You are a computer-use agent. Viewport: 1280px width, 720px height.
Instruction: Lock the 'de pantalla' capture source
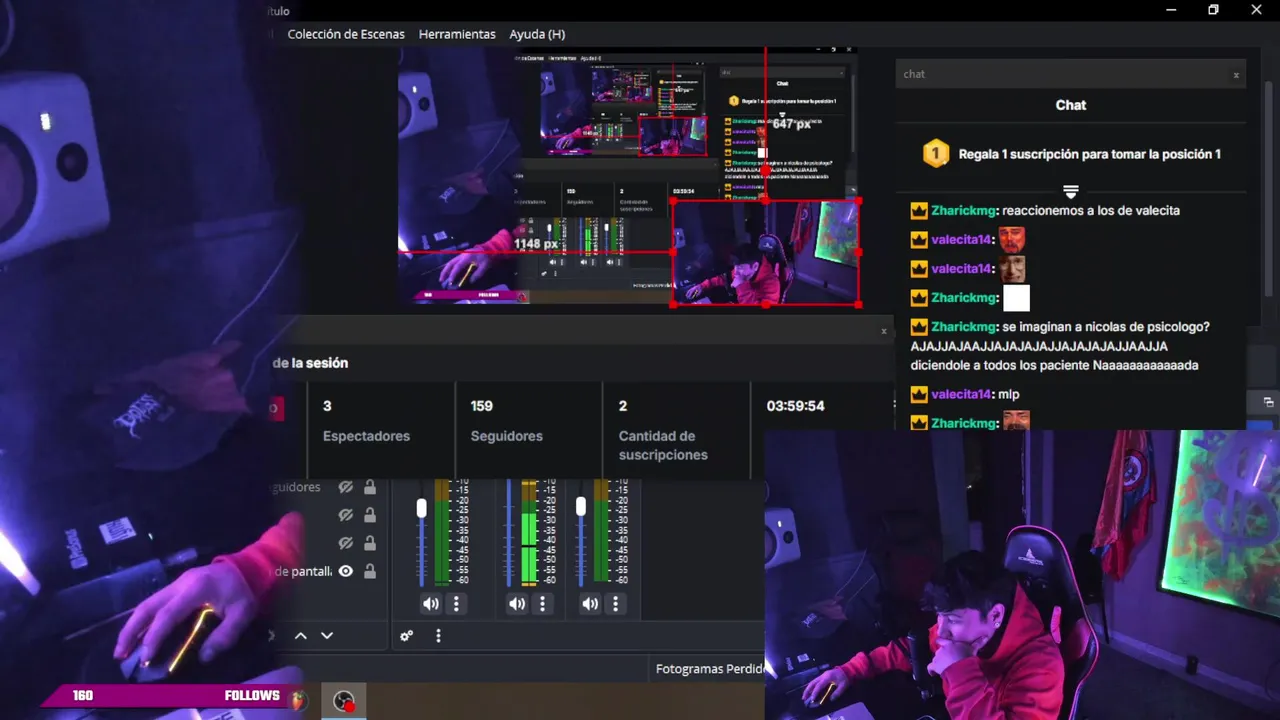tap(370, 571)
